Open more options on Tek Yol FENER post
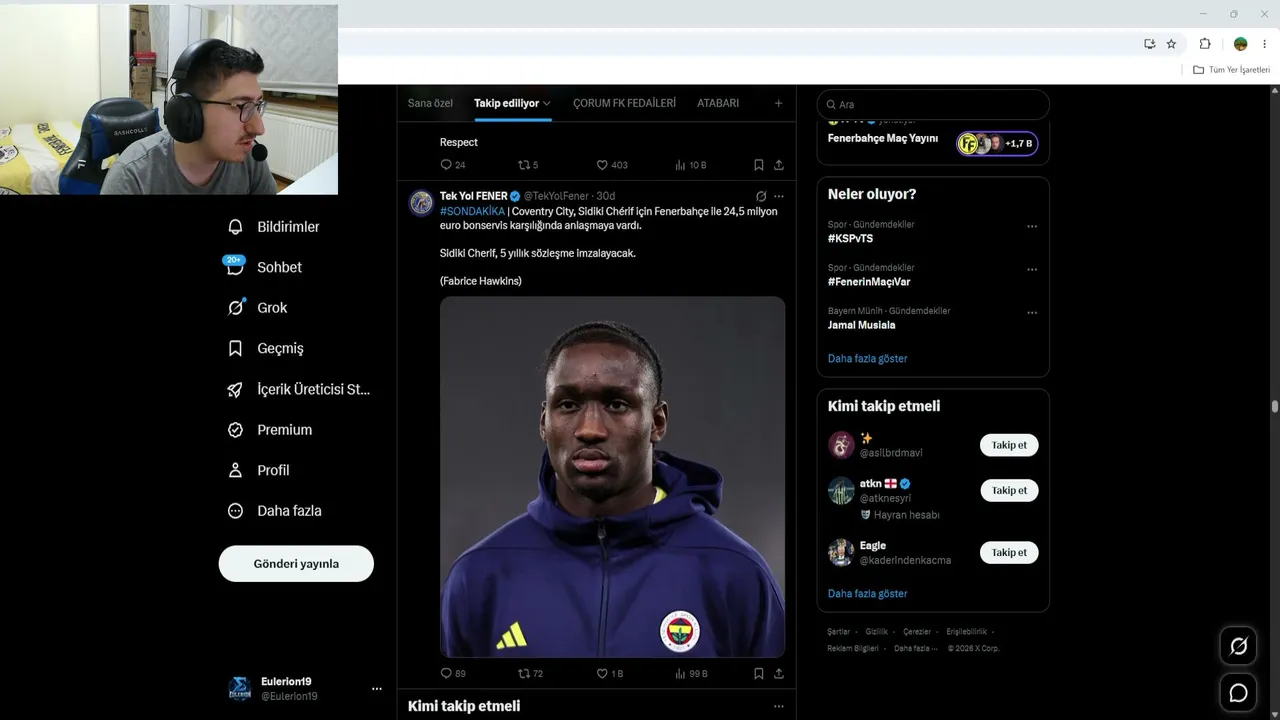The width and height of the screenshot is (1280, 720). click(779, 196)
